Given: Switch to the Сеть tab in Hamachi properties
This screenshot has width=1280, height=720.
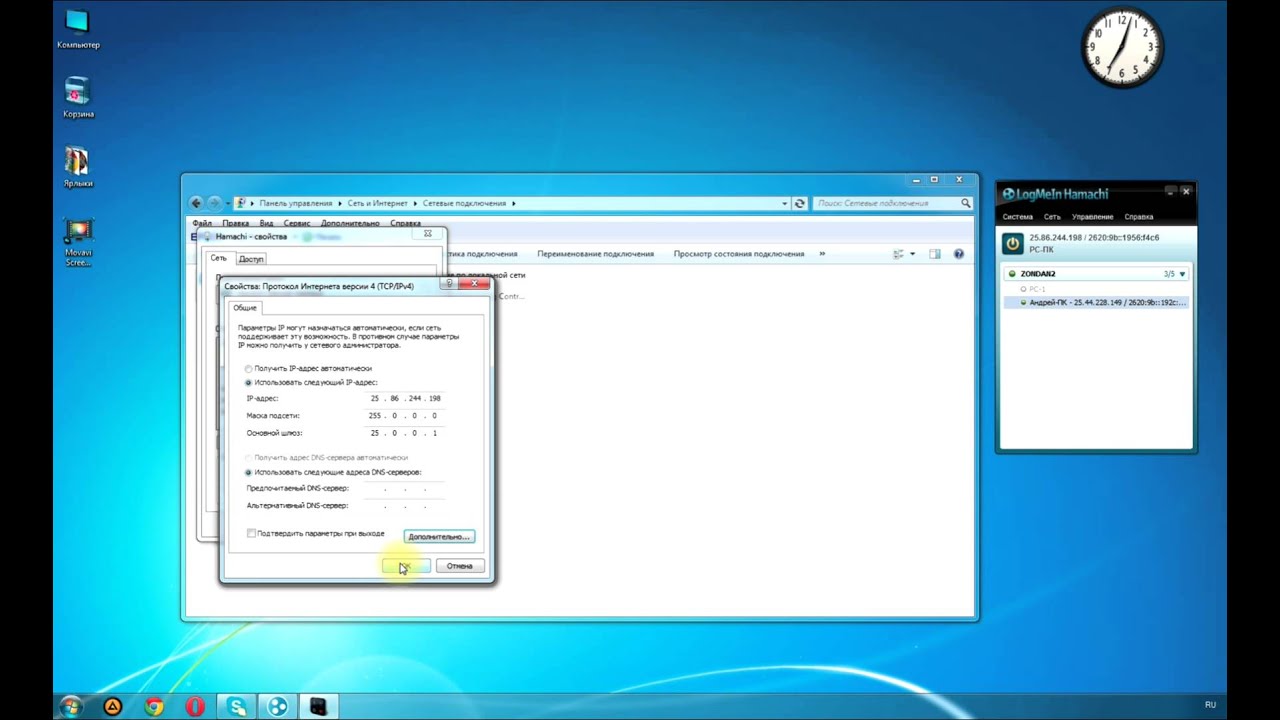Looking at the screenshot, I should 218,258.
